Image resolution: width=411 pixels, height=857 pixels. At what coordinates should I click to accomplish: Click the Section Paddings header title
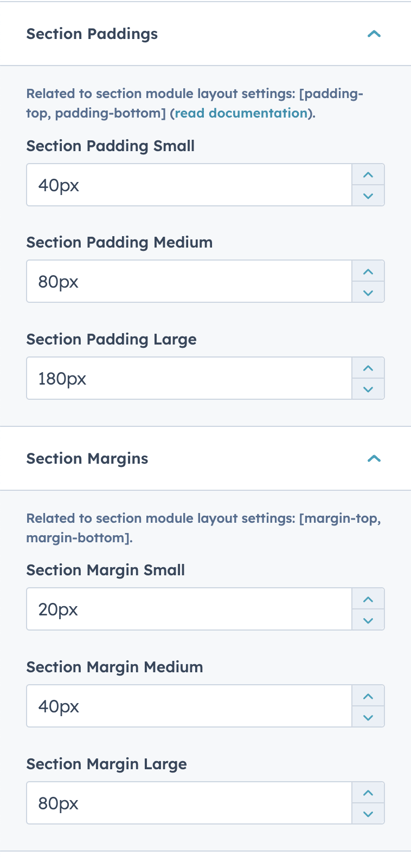click(x=92, y=34)
